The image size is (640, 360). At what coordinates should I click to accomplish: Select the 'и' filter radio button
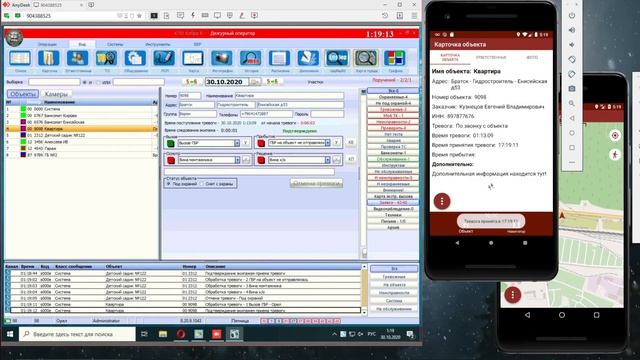click(84, 82)
